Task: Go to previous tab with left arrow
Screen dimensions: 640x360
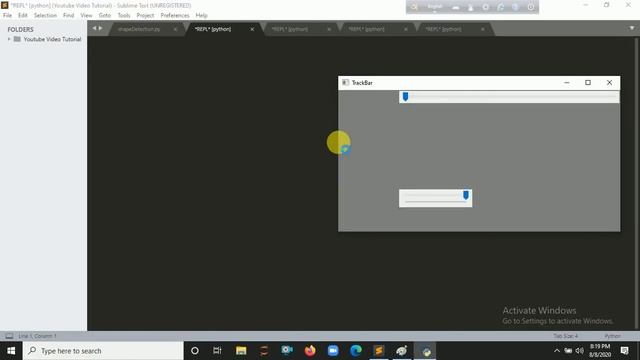Action: pyautogui.click(x=94, y=28)
